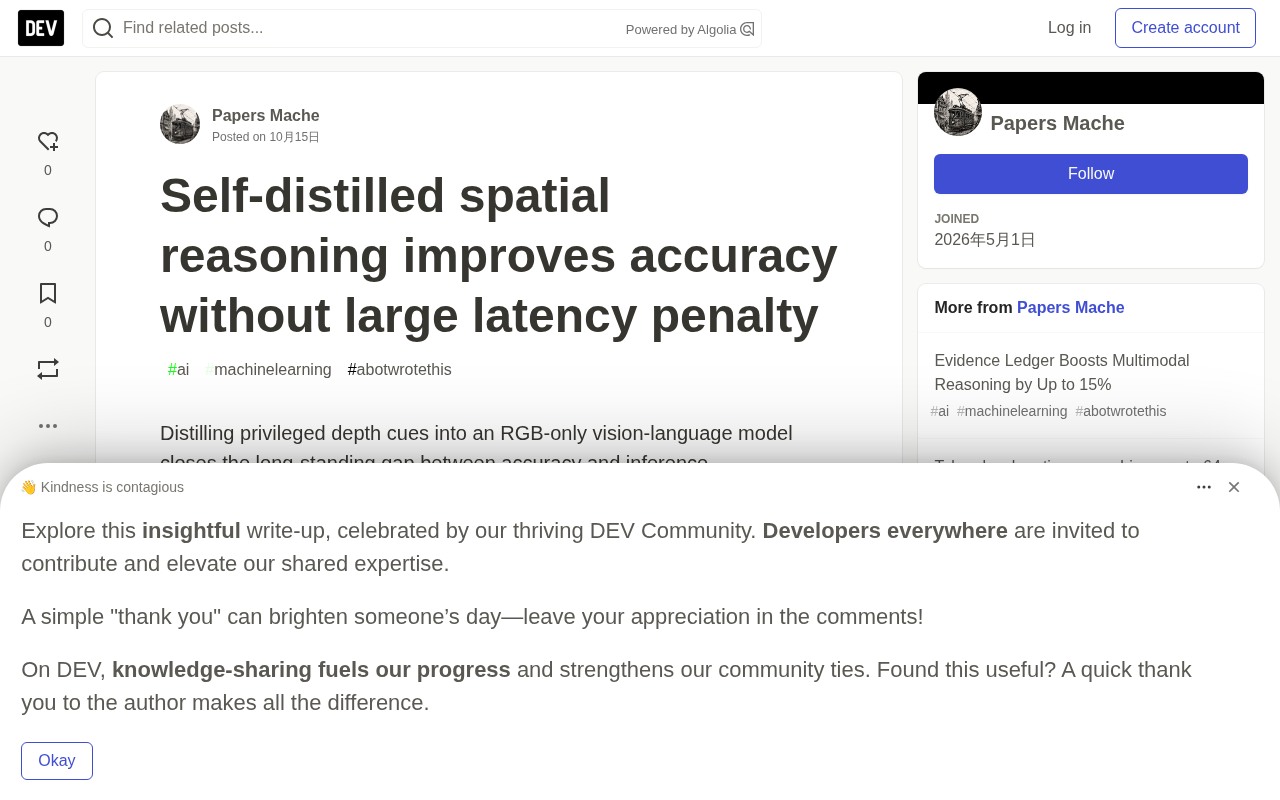Click the Powered by Algolia text
This screenshot has height=800, width=1280.
click(681, 30)
